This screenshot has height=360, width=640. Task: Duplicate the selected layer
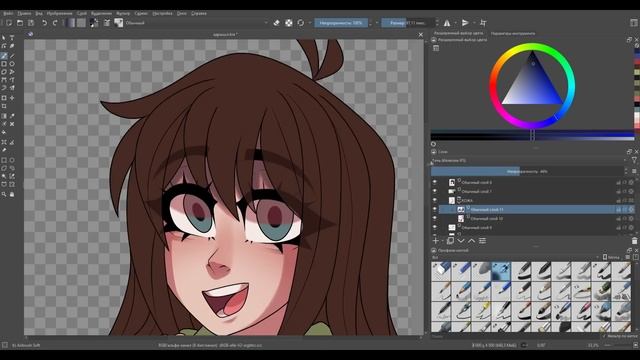(450, 241)
